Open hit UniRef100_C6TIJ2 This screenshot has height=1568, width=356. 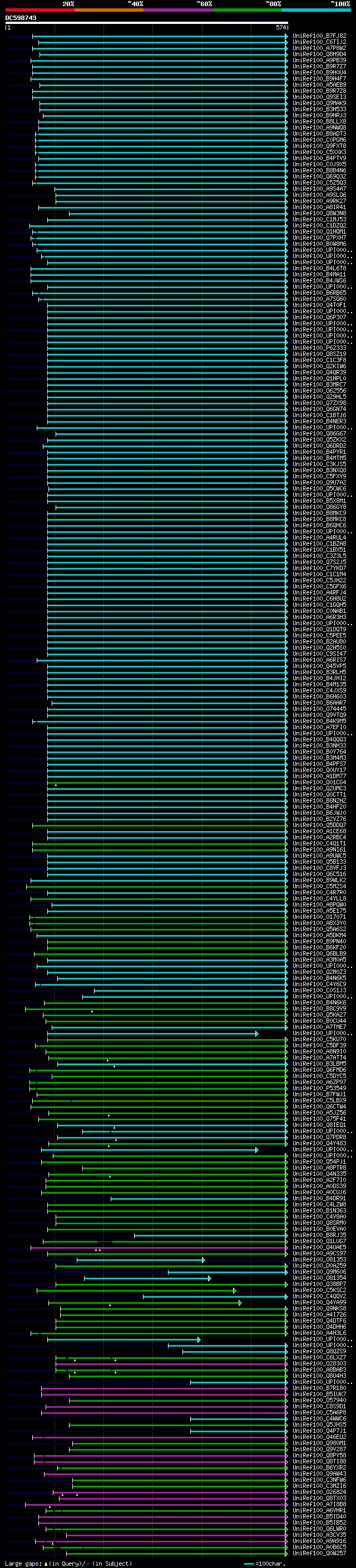(319, 42)
